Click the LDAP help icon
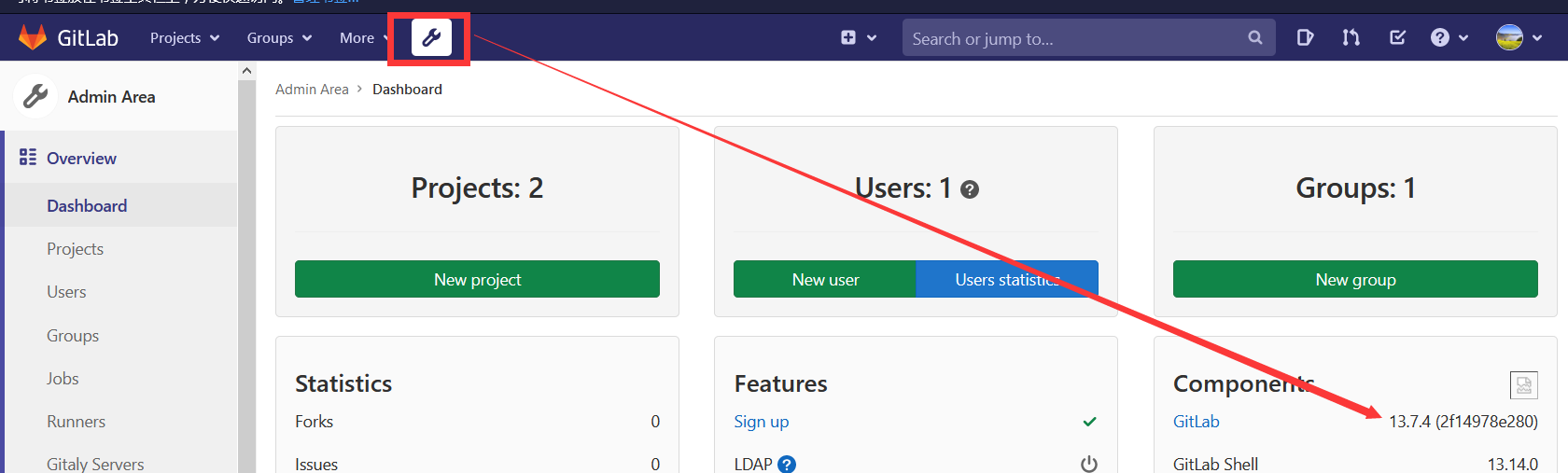 coord(787,465)
